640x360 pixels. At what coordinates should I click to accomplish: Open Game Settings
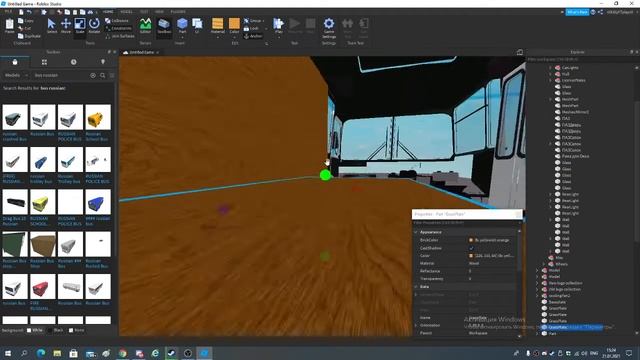(x=329, y=28)
